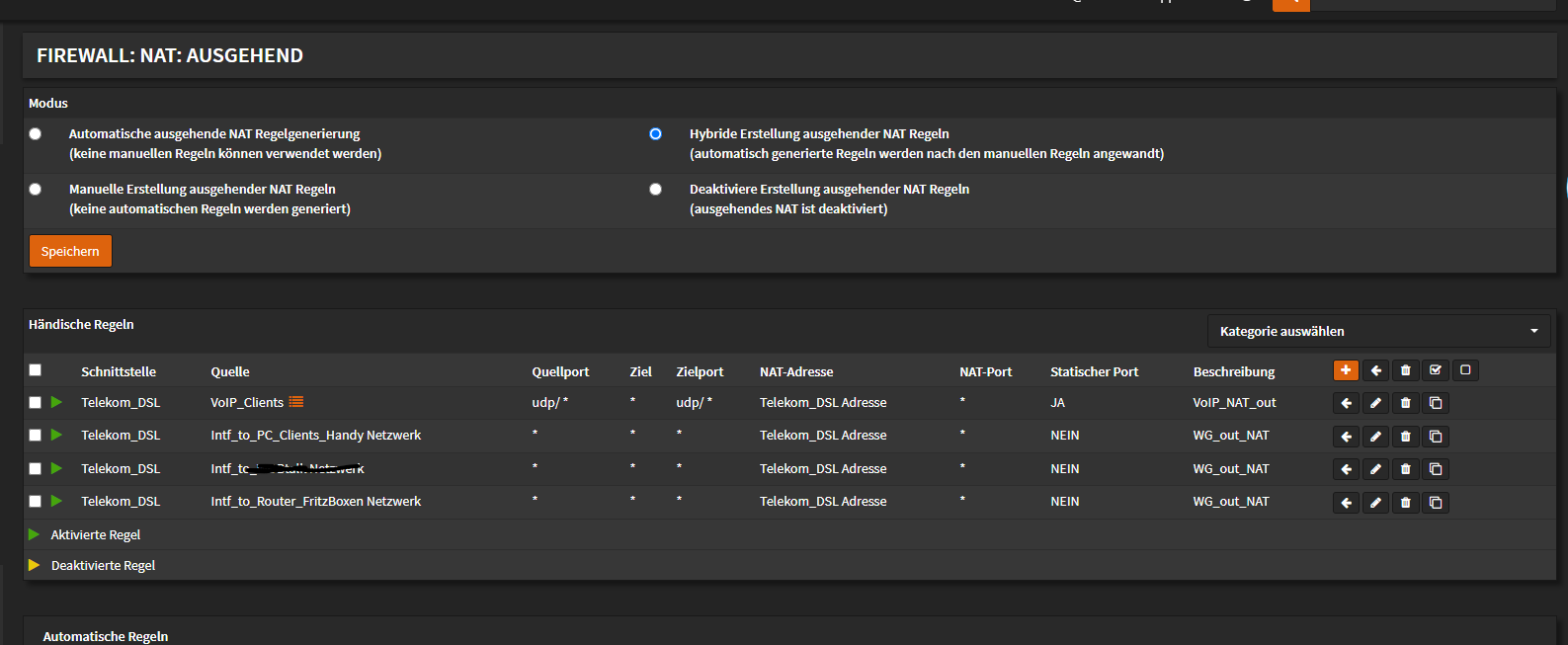This screenshot has height=645, width=1568.
Task: Select hybrid outbound NAT rule creation
Action: point(655,133)
